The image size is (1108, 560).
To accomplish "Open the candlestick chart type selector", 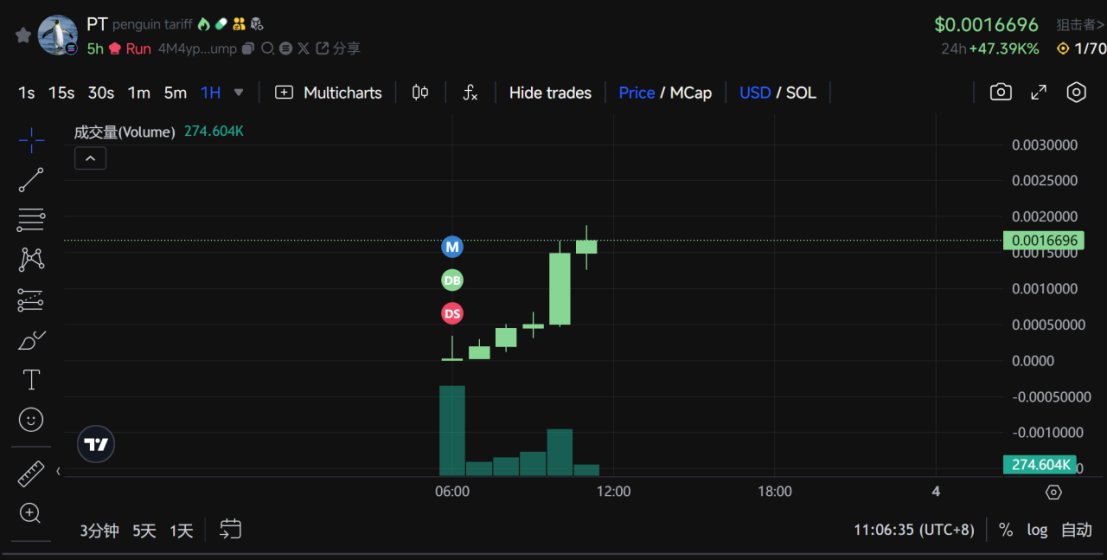I will coord(420,92).
